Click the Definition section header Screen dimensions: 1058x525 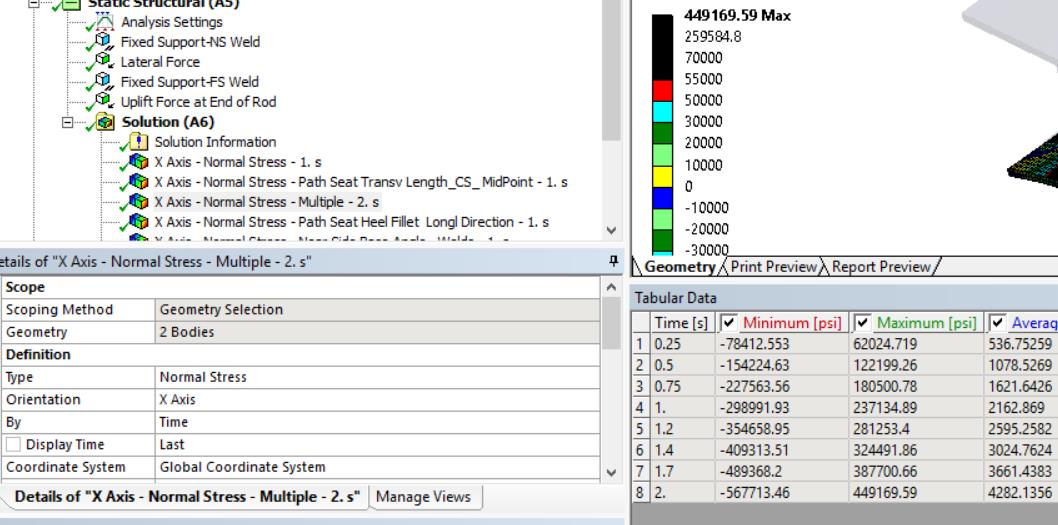[300, 354]
